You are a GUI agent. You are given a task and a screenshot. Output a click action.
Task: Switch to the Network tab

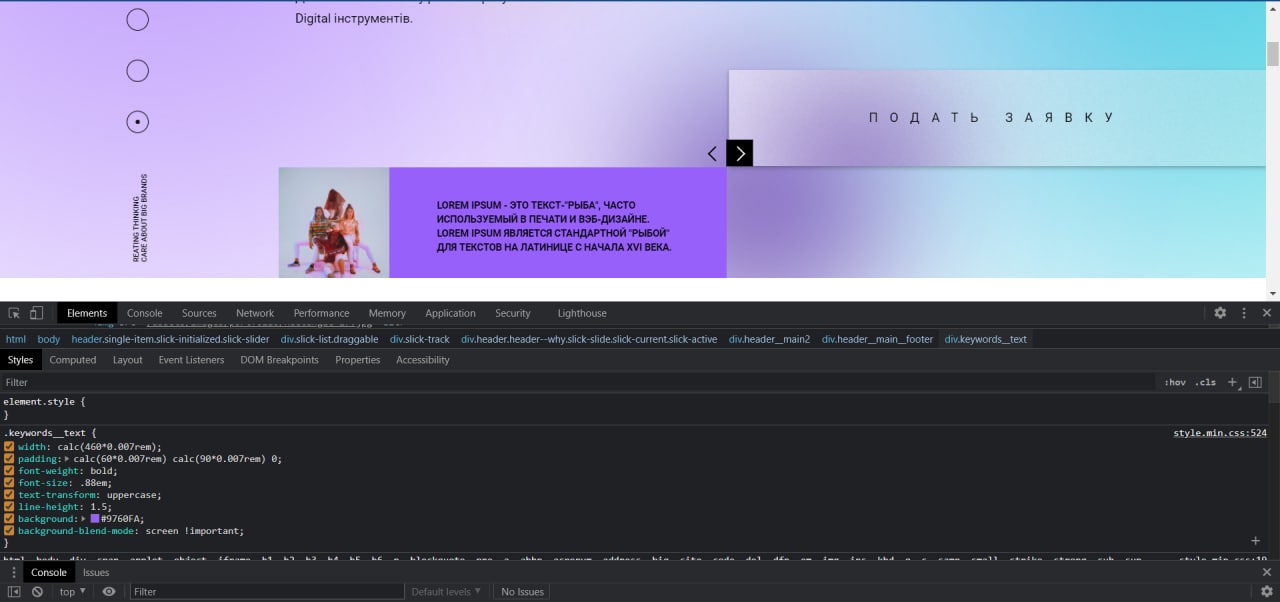pos(255,313)
